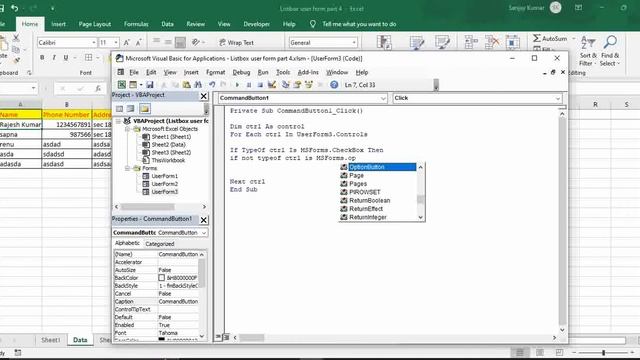The image size is (640, 360).
Task: Open Find & Select in Excel ribbon
Action: tap(610, 51)
